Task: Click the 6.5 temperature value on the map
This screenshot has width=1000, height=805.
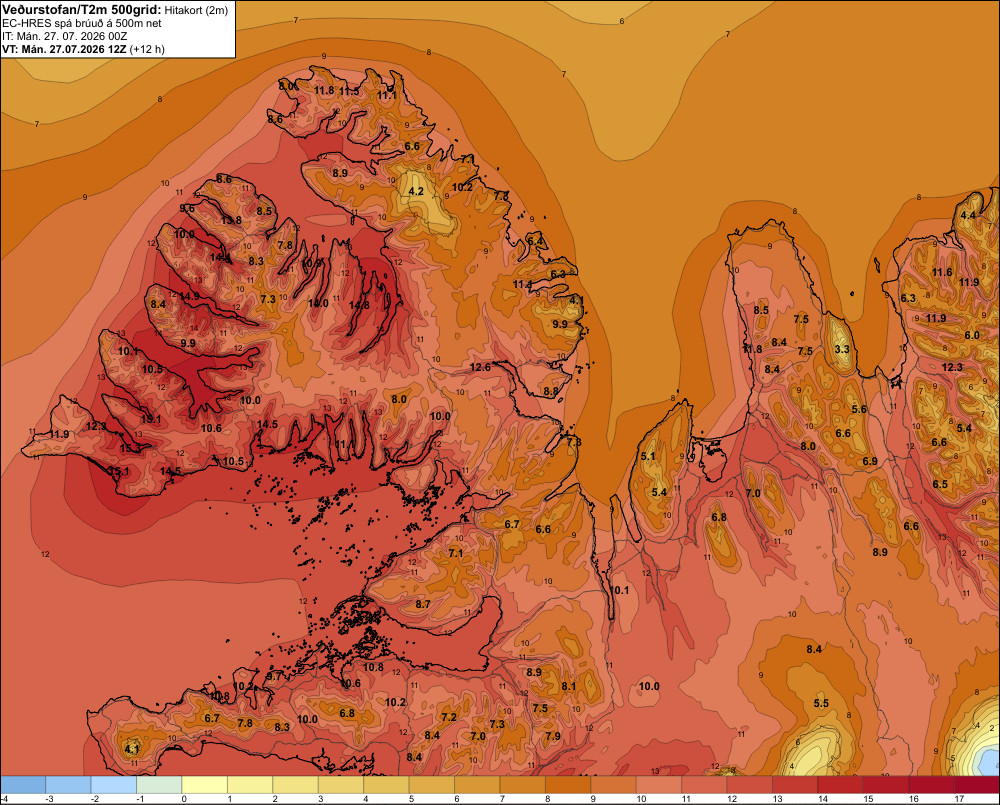Action: click(940, 484)
